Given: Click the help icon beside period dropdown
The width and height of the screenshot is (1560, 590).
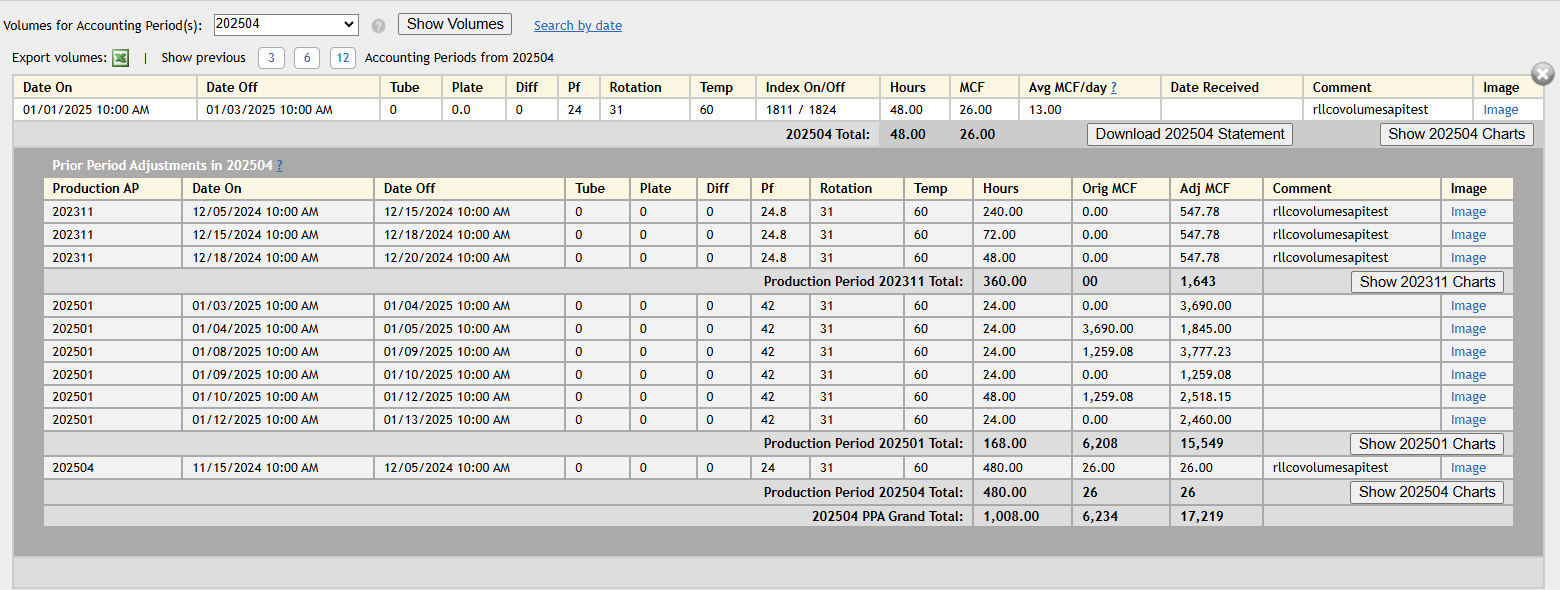Looking at the screenshot, I should (378, 26).
